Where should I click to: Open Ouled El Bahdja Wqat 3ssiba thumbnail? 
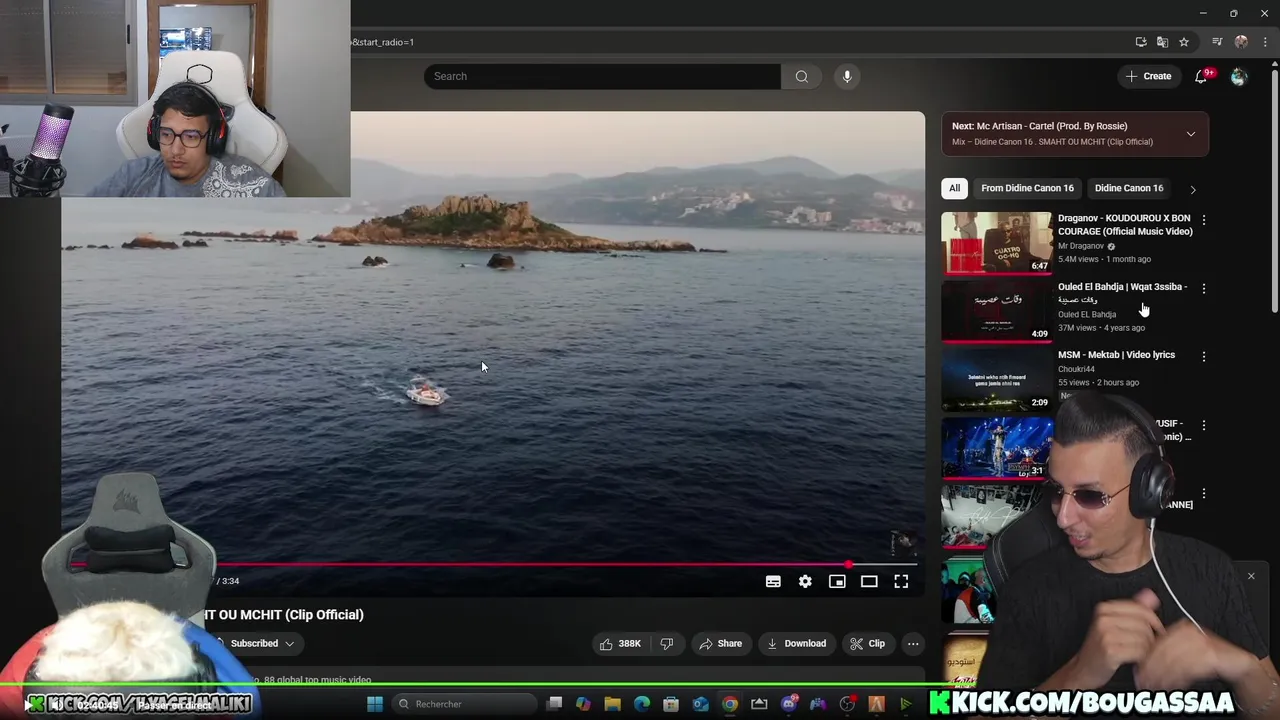coord(996,311)
